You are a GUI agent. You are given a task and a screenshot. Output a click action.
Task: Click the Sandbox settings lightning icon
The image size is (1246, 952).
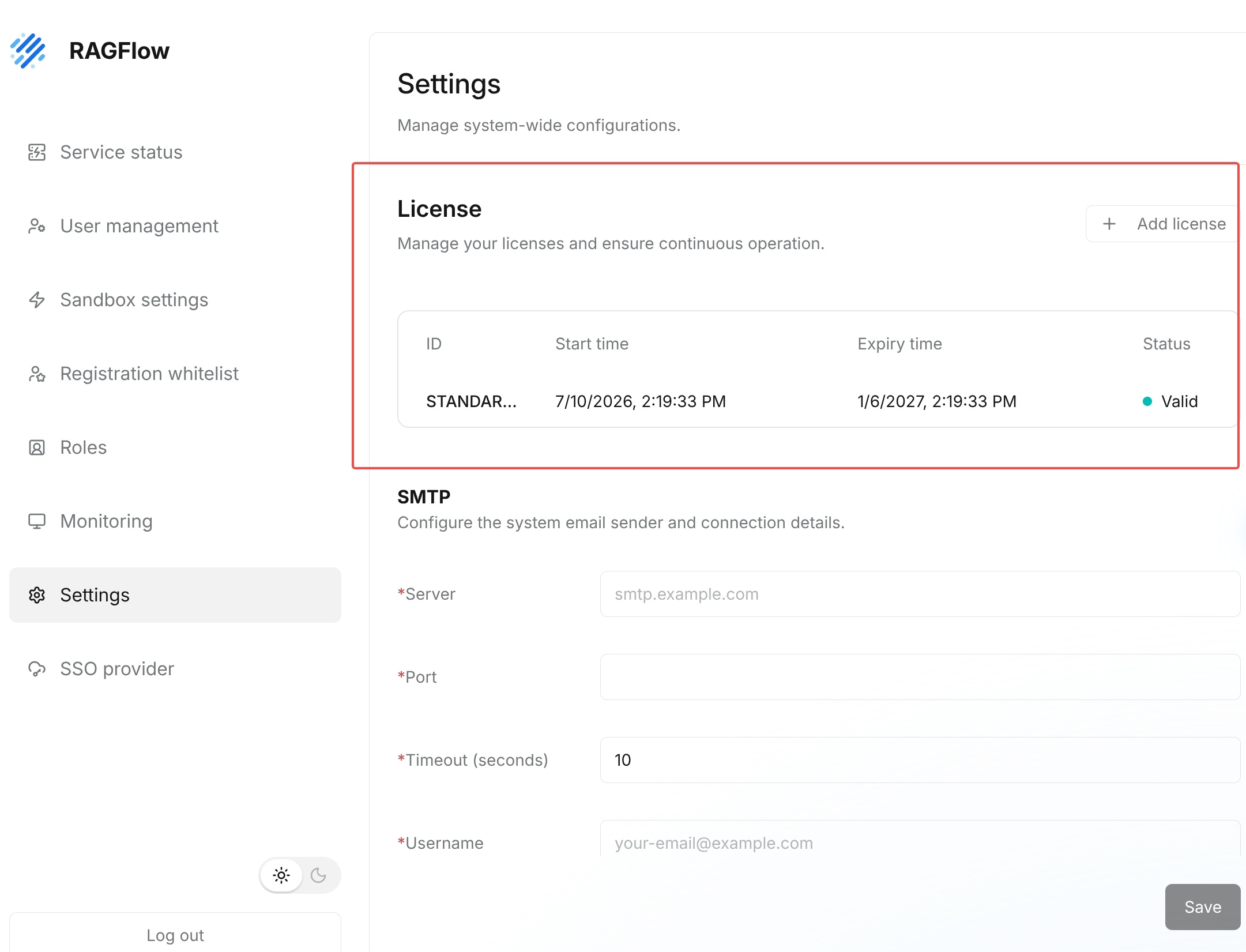pyautogui.click(x=37, y=300)
